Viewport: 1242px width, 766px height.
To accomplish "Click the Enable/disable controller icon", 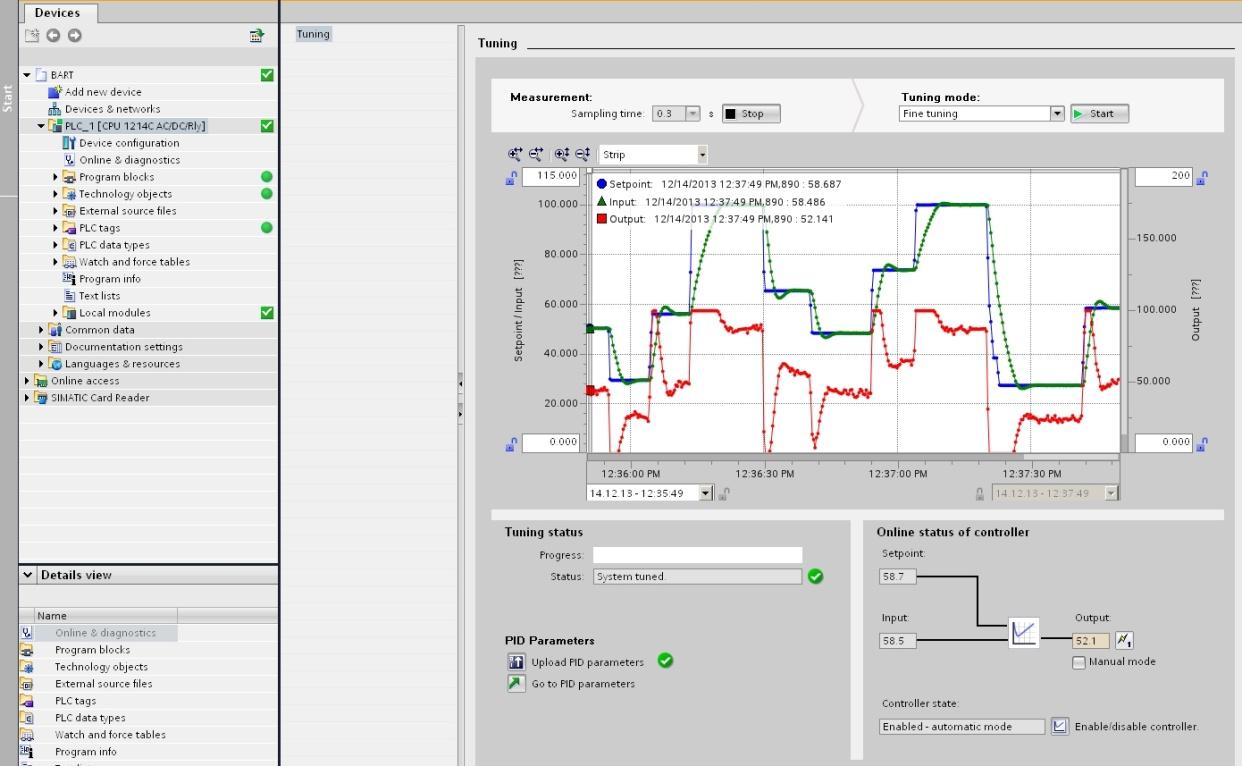I will coord(1060,727).
